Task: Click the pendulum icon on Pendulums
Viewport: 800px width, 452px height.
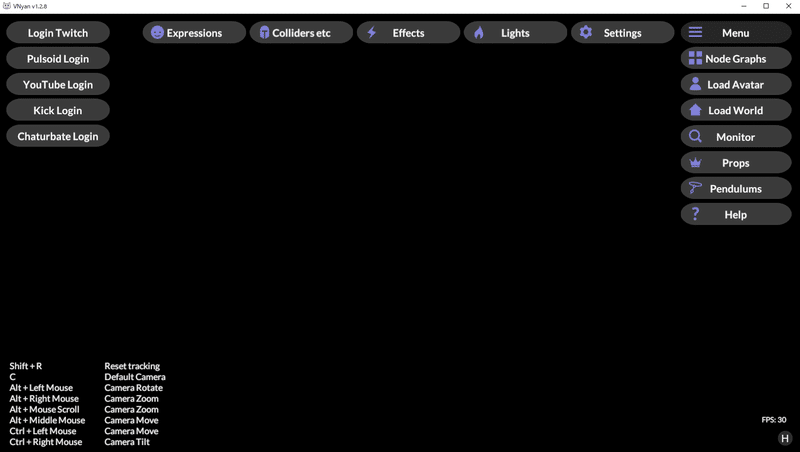Action: click(x=695, y=188)
